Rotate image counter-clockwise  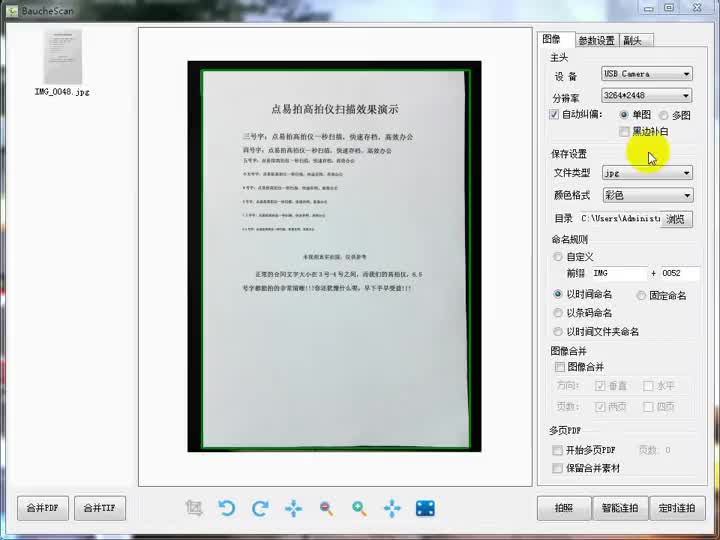click(227, 508)
